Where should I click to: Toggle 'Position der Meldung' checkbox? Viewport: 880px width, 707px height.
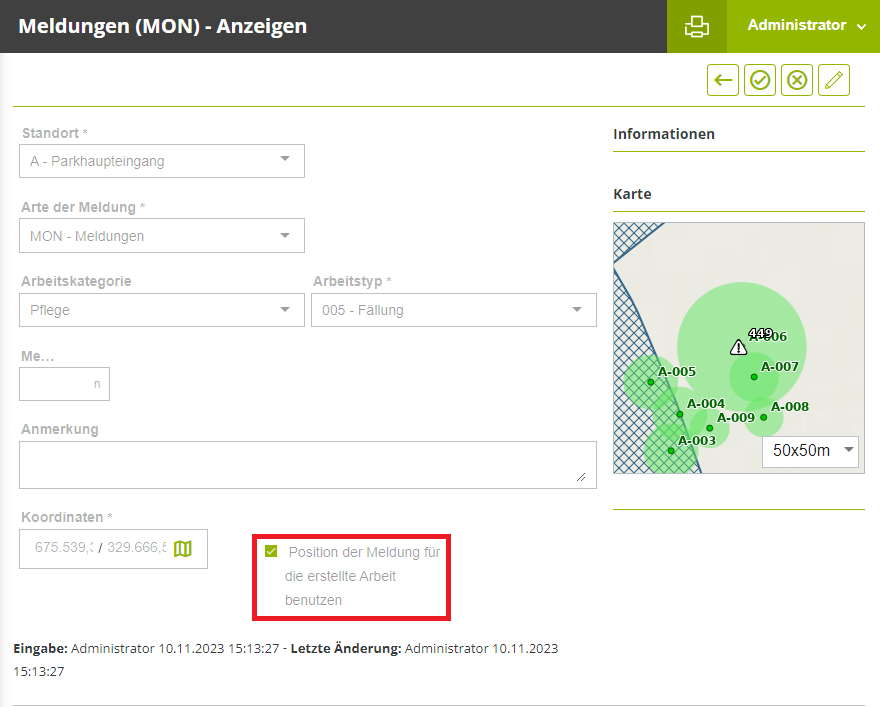click(x=271, y=551)
